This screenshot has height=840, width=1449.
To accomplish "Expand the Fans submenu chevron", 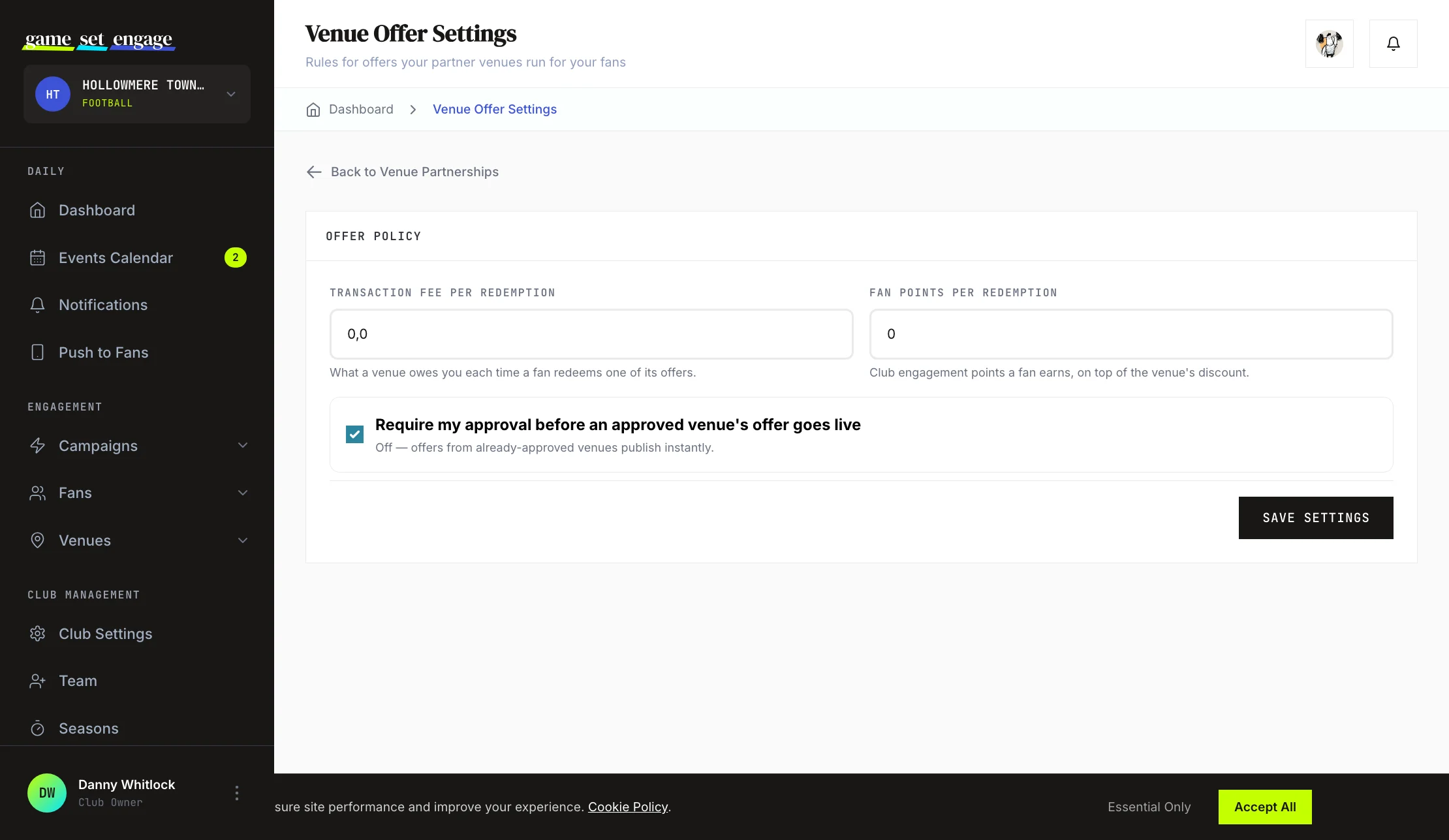I will point(243,493).
